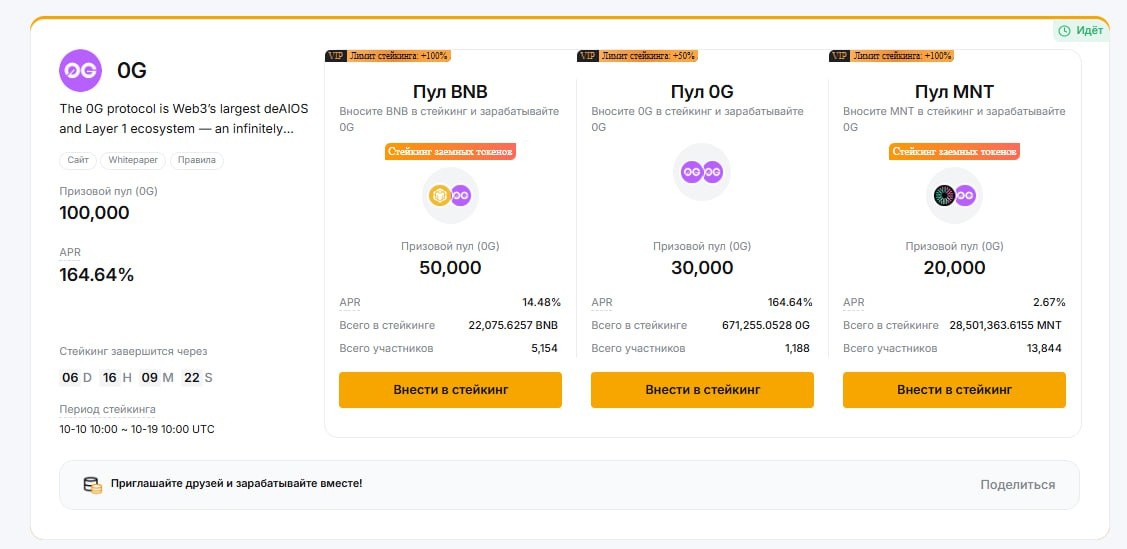This screenshot has height=549, width=1127.
Task: Click the Стейкинг заемных токенов label under Пул BNB
Action: (x=450, y=152)
